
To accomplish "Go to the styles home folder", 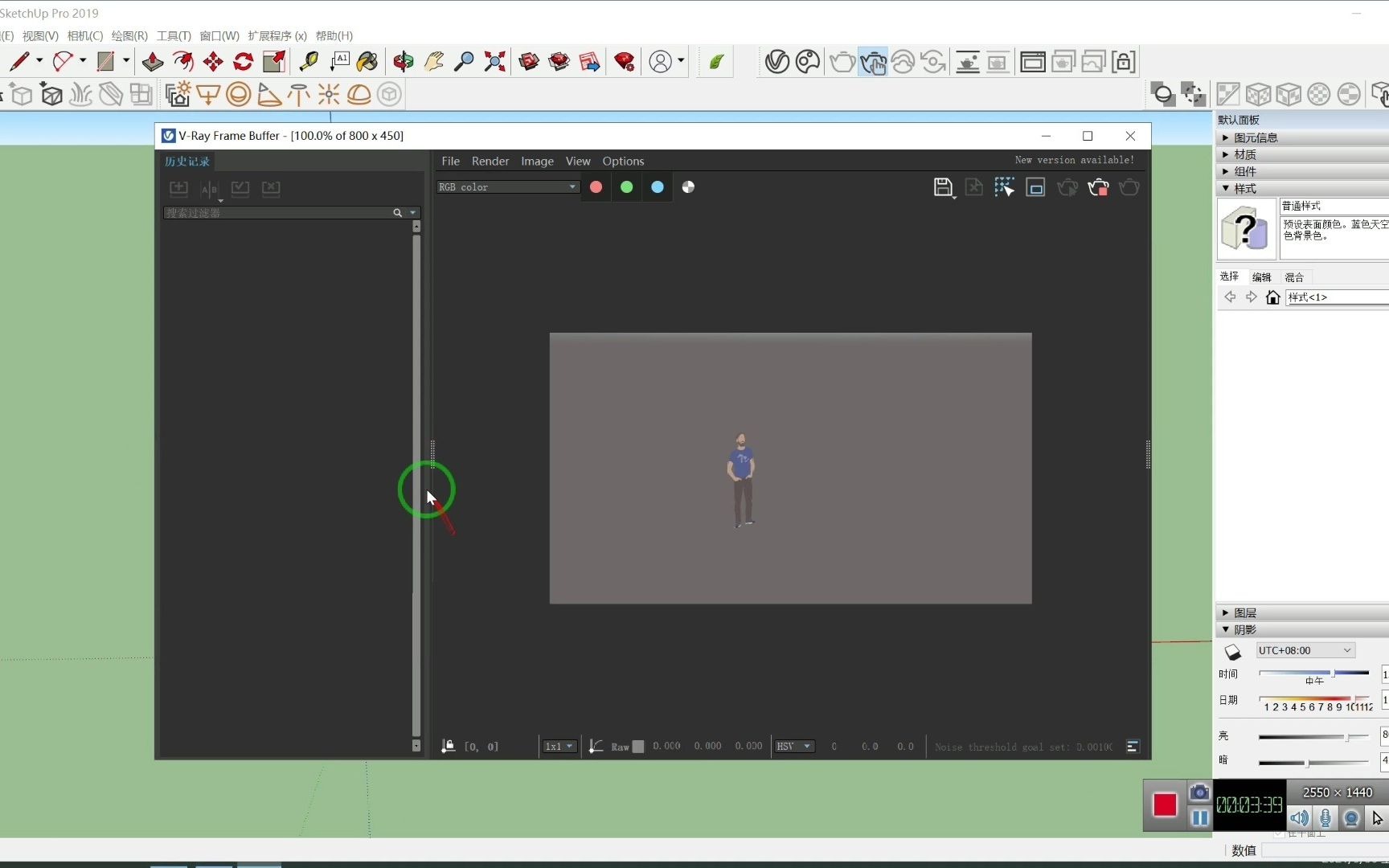I will 1272,297.
